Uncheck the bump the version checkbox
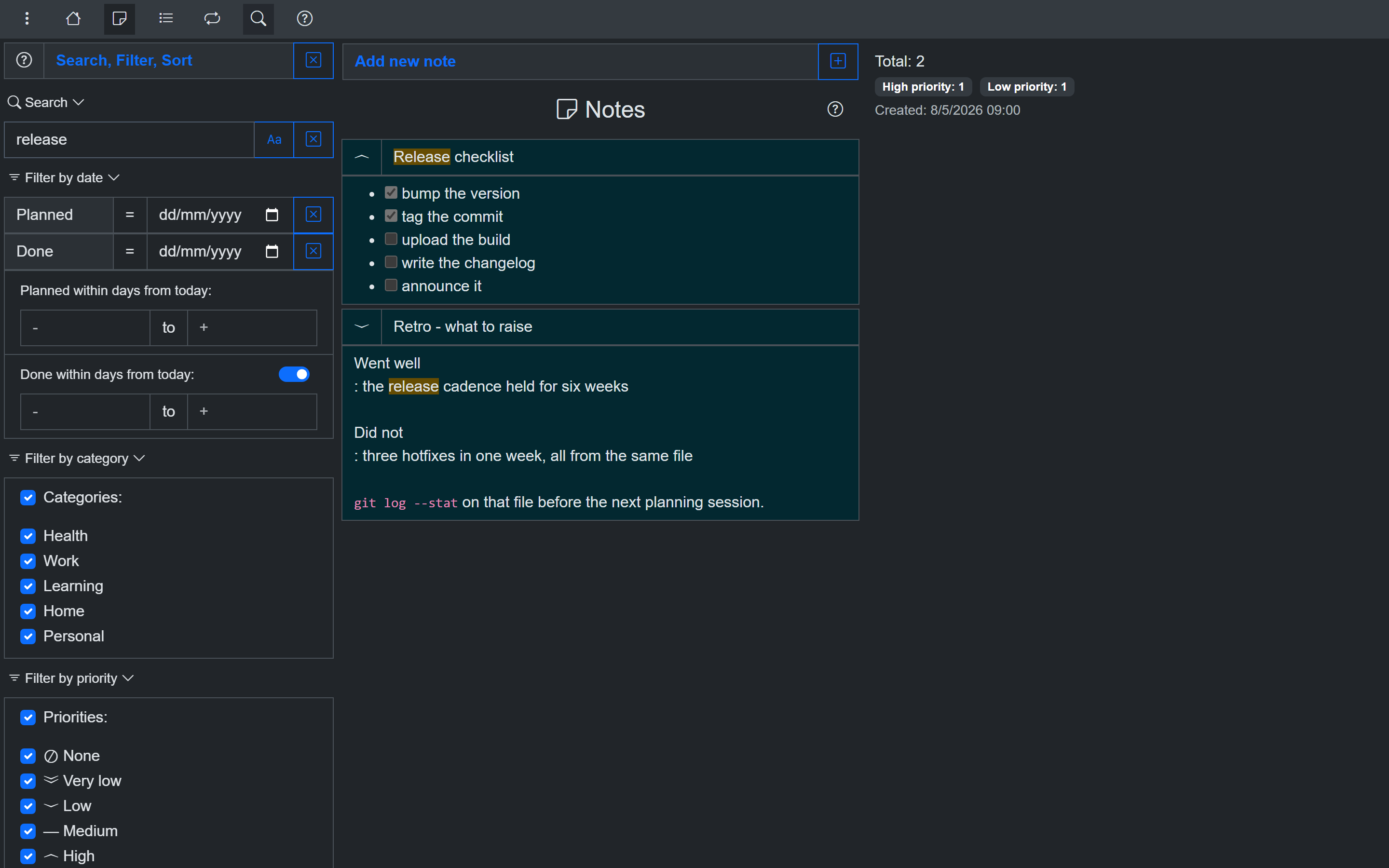The image size is (1389, 868). click(x=391, y=192)
